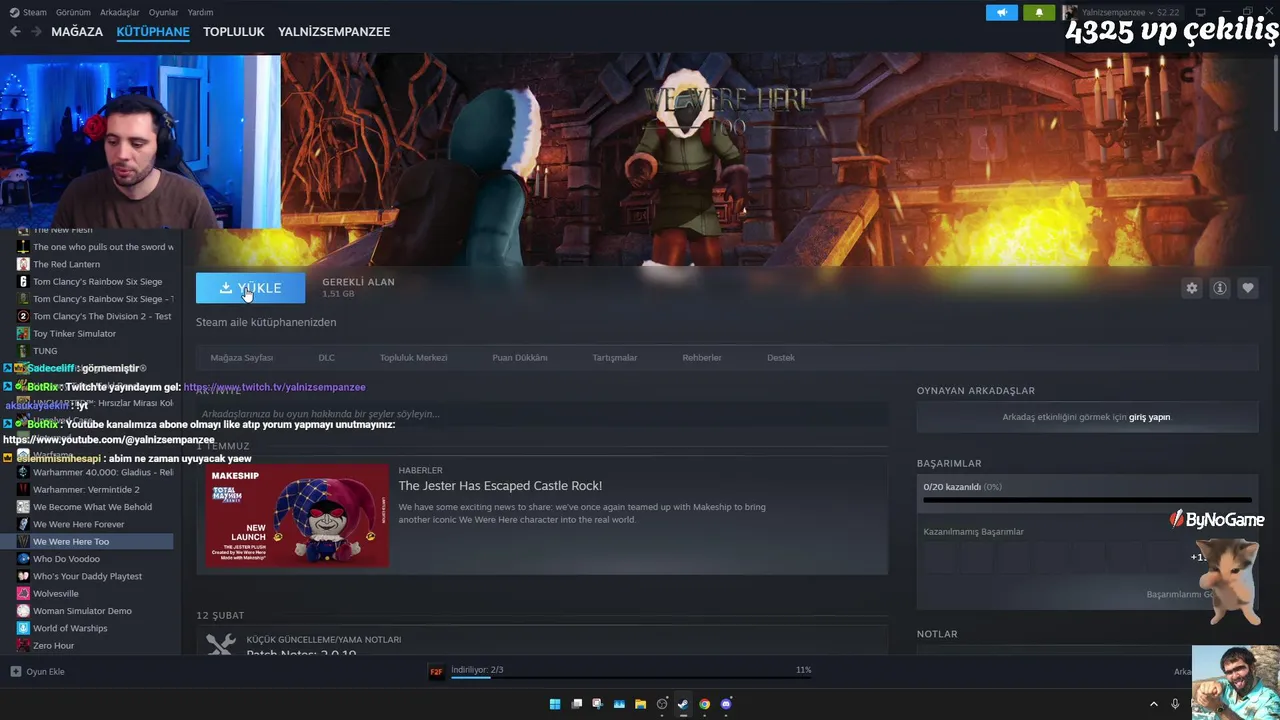Open Discord from the taskbar
This screenshot has width=1280, height=720.
pyautogui.click(x=726, y=704)
